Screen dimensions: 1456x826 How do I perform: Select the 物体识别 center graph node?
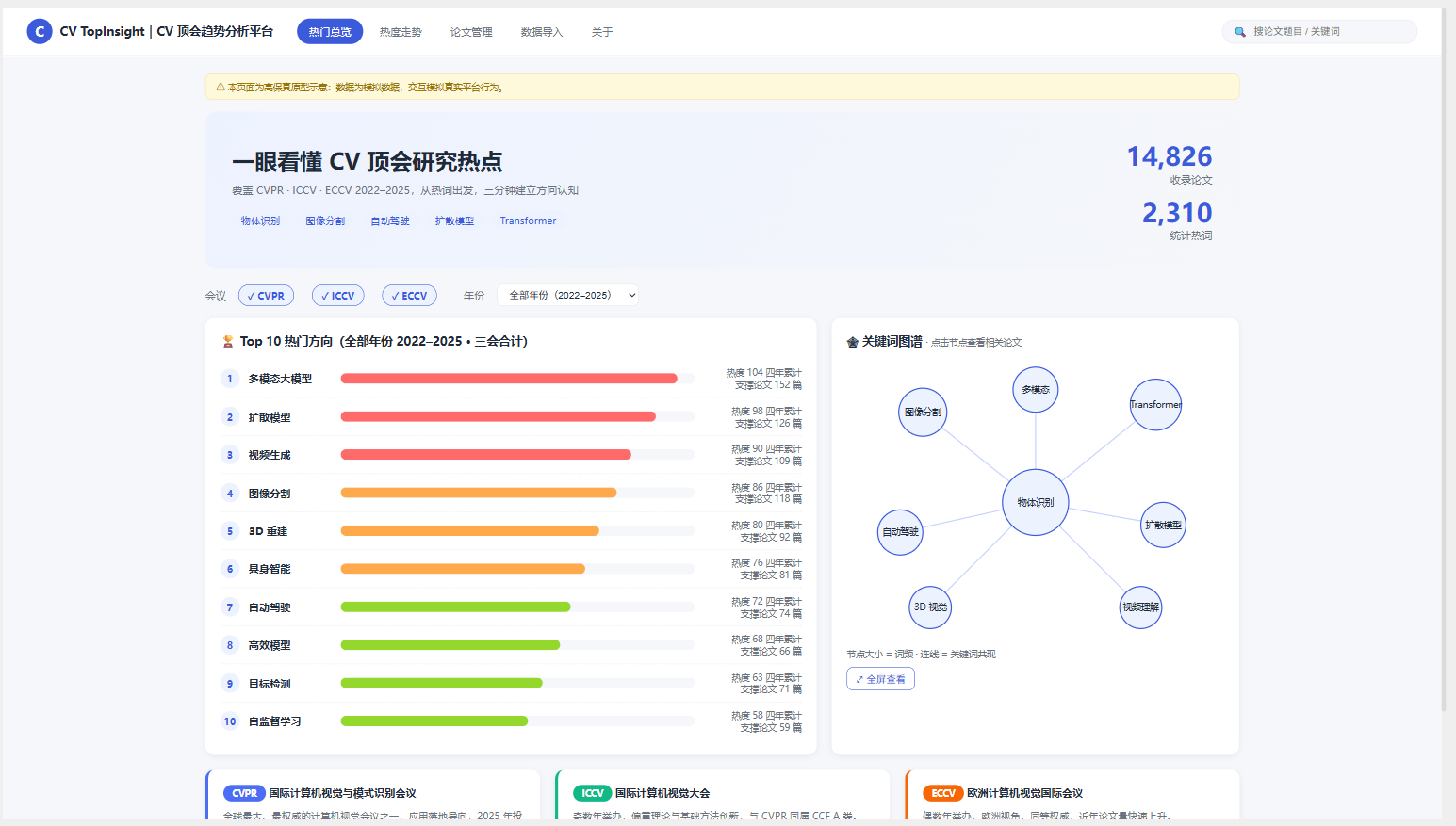[1036, 502]
